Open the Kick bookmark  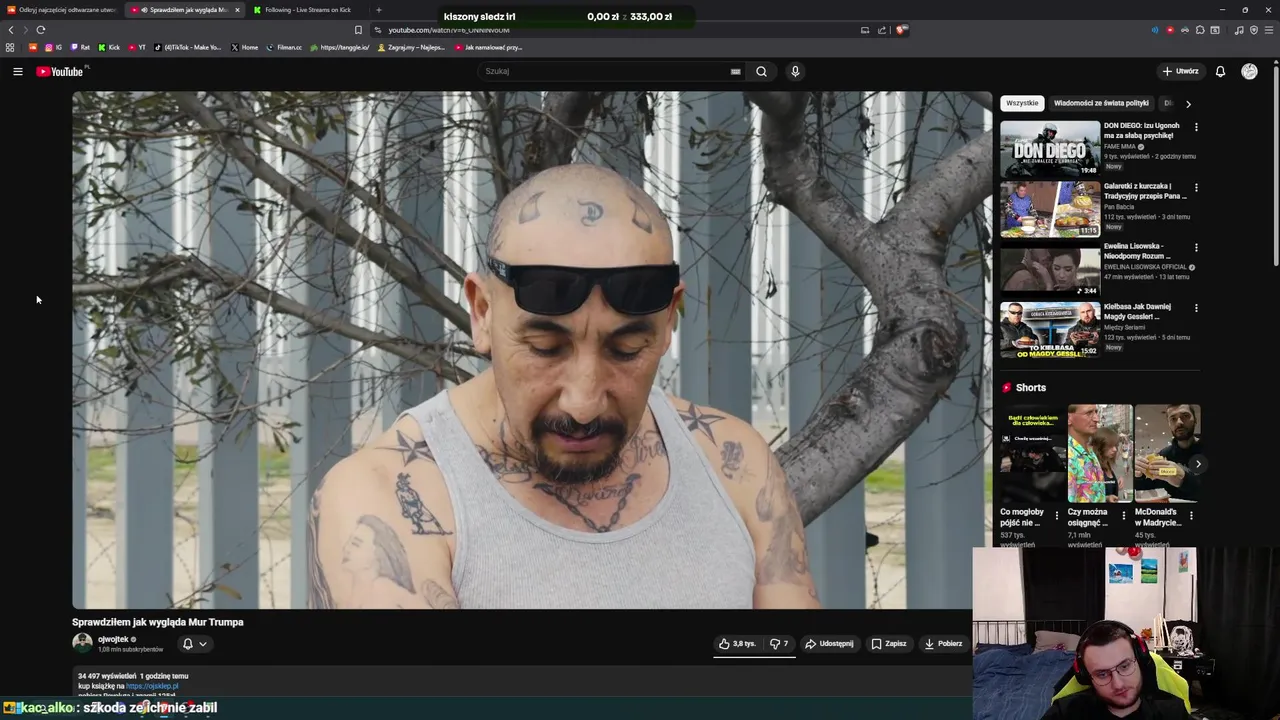tap(110, 47)
